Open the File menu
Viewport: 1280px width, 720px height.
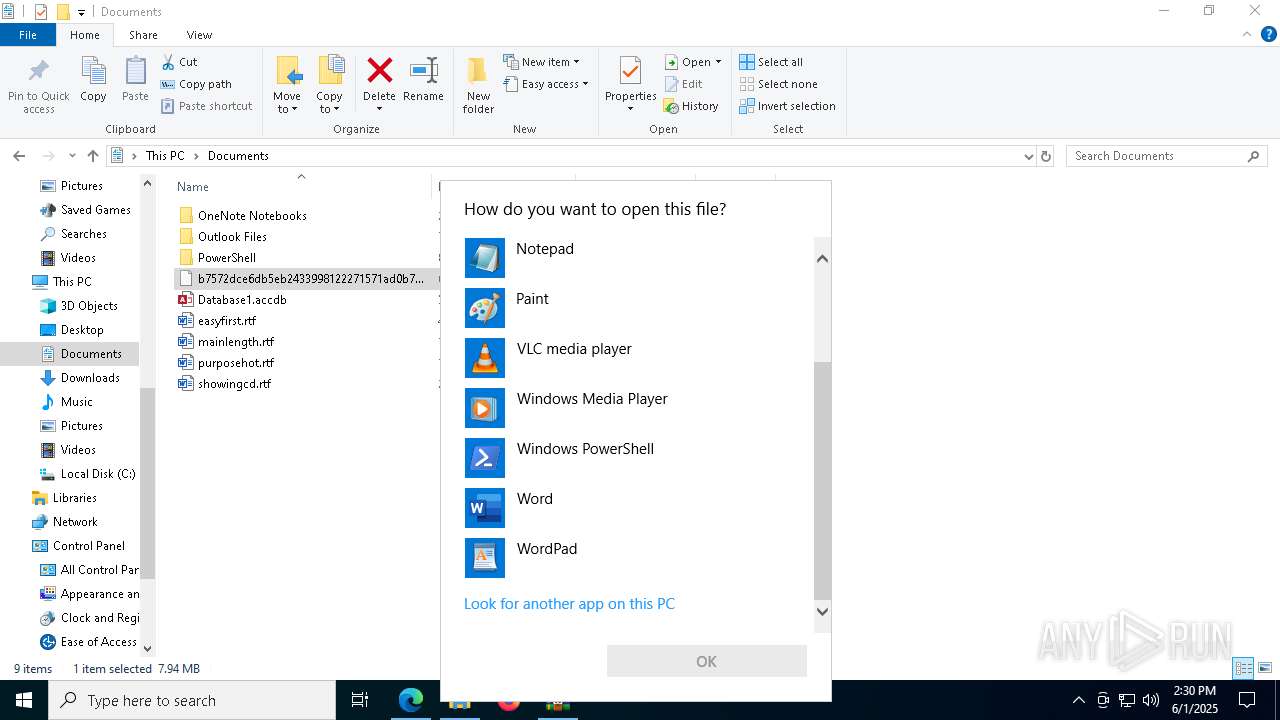pos(28,35)
